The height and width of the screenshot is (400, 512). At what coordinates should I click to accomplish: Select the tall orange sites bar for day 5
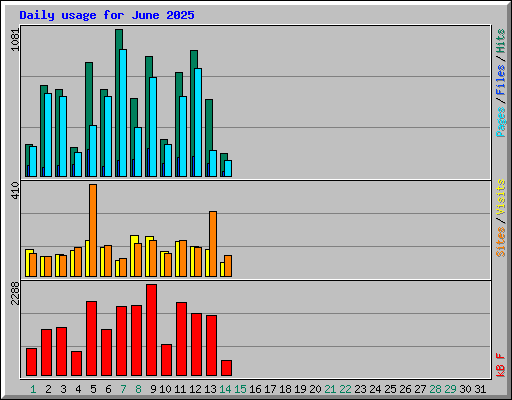pyautogui.click(x=93, y=230)
